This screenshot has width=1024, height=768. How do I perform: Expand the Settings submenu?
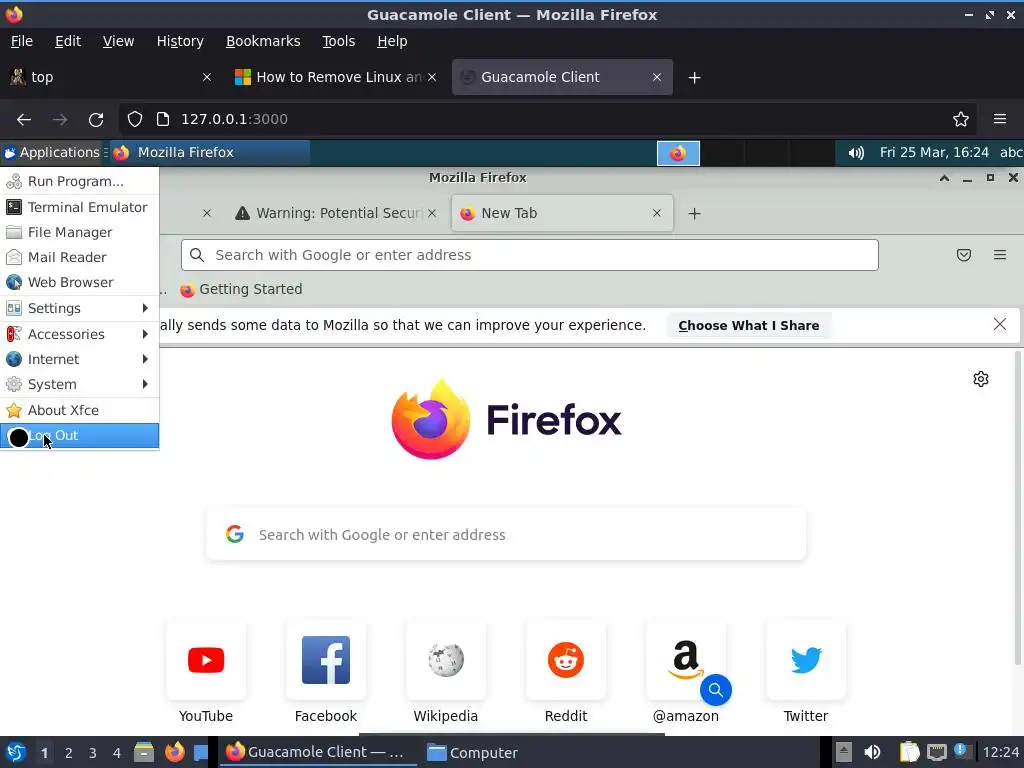[x=79, y=308]
